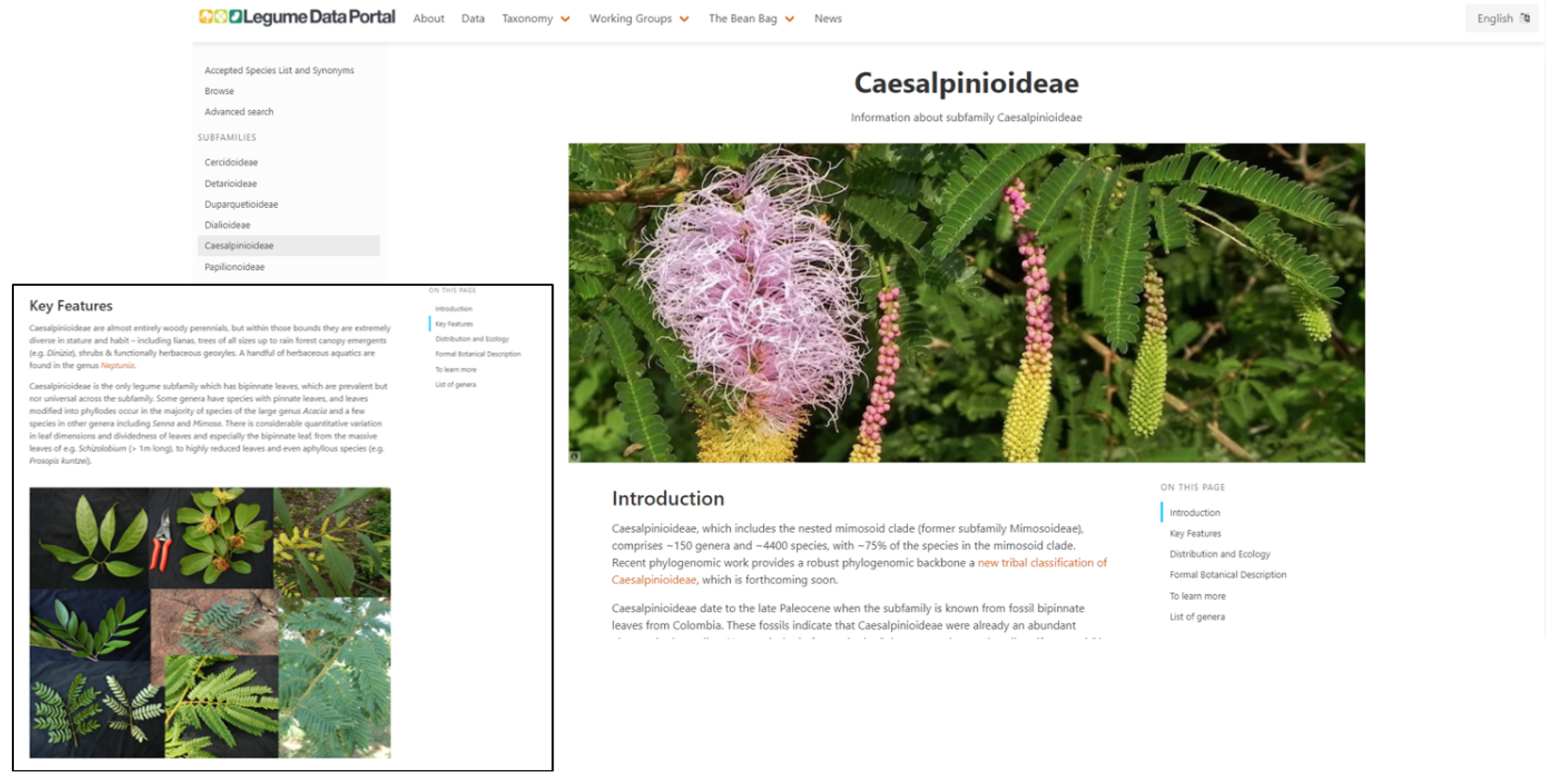The height and width of the screenshot is (784, 1559).
Task: Follow the new tribal classification link
Action: coord(1041,563)
